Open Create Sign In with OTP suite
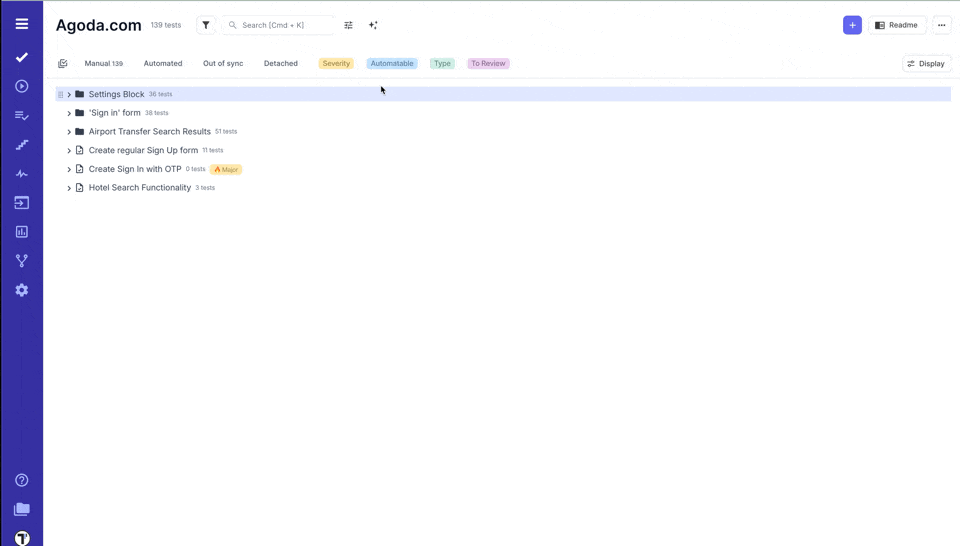960x546 pixels. pos(135,169)
